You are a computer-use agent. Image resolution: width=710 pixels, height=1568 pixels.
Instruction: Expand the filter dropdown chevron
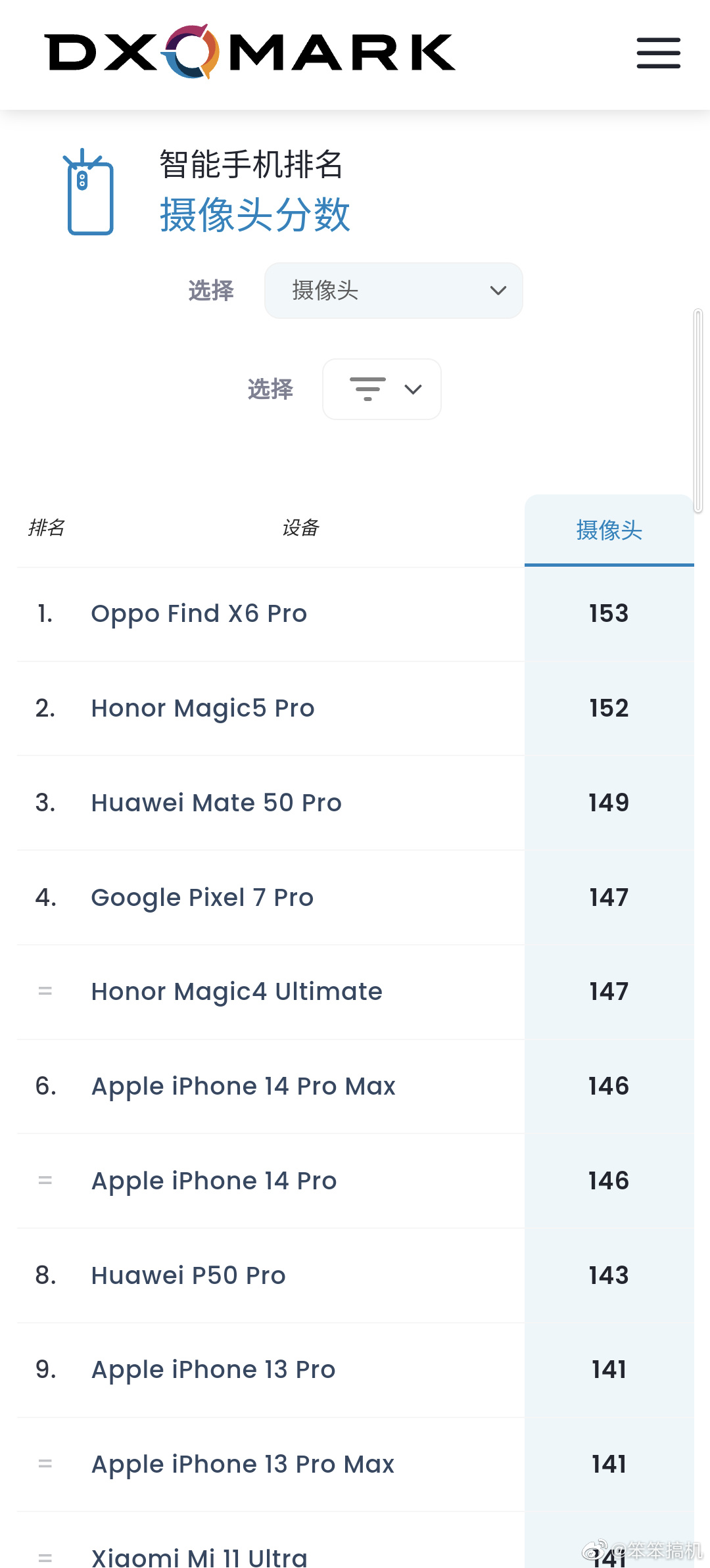click(413, 389)
